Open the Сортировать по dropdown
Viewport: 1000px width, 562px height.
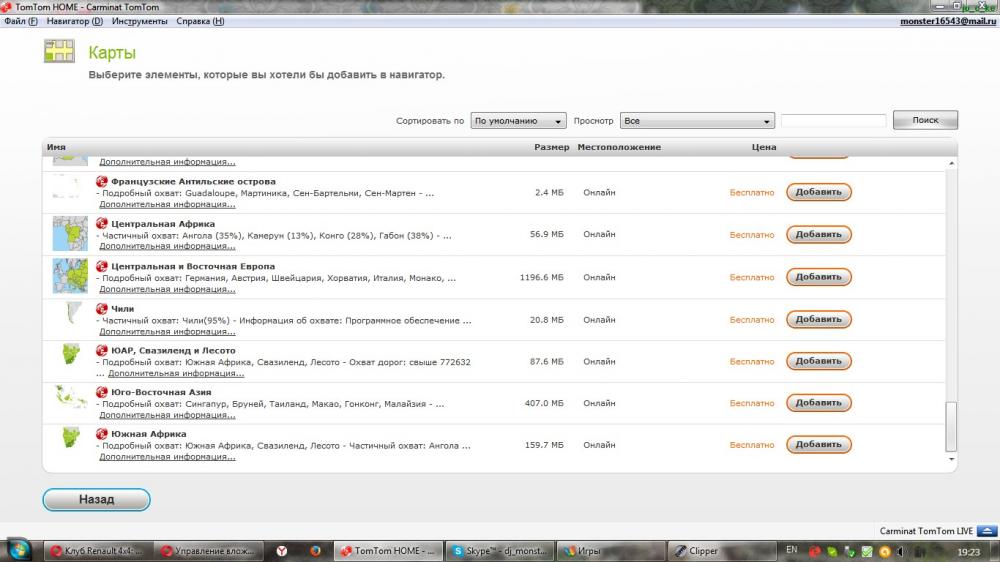pos(518,121)
